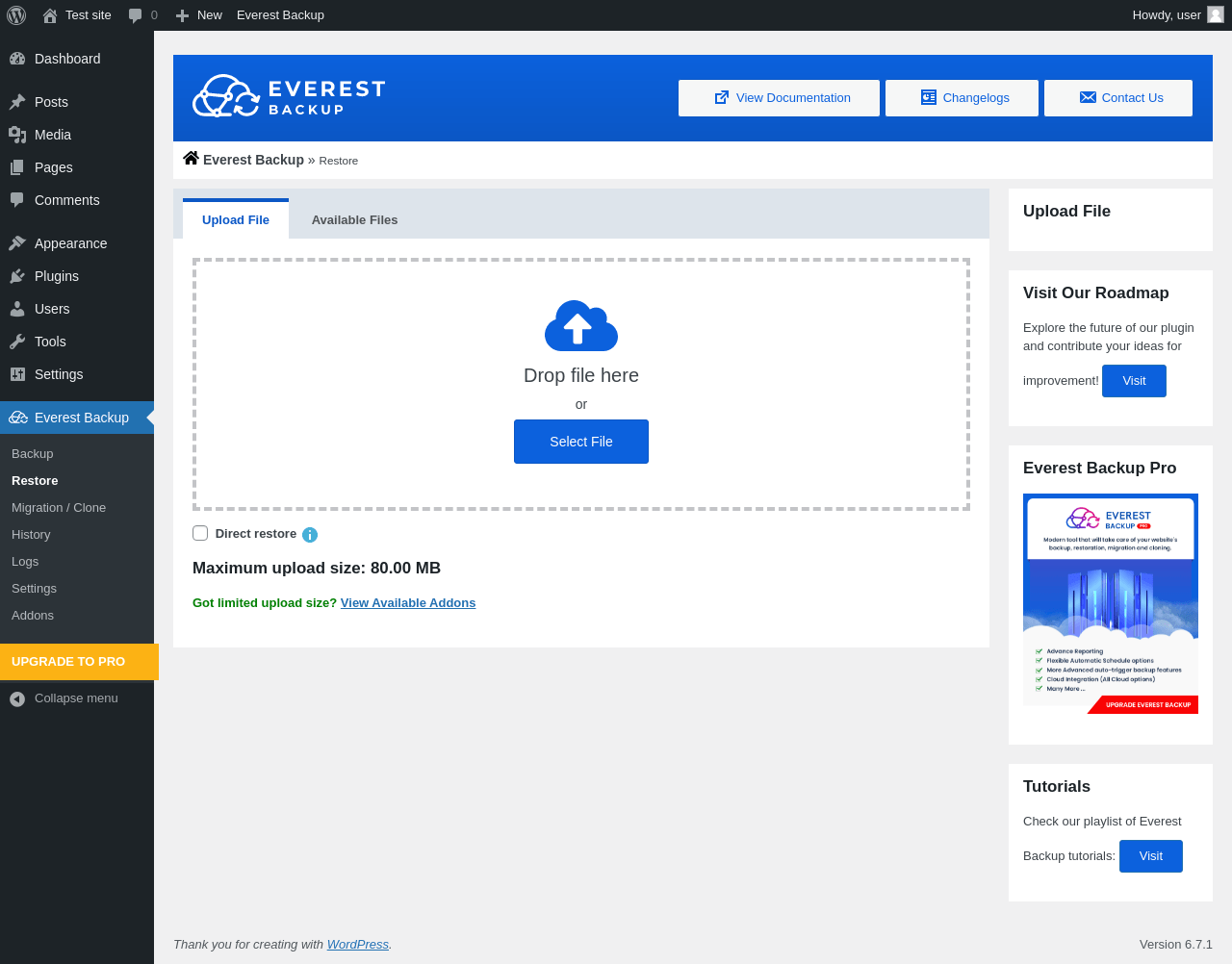Viewport: 1232px width, 964px height.
Task: Open the comments bubble in admin bar
Action: click(x=136, y=15)
